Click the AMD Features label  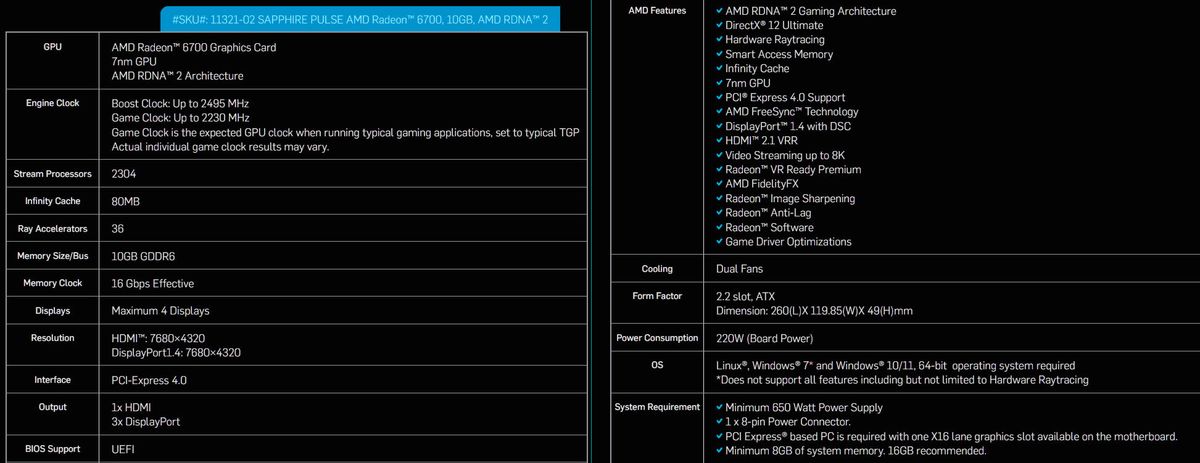tap(657, 11)
